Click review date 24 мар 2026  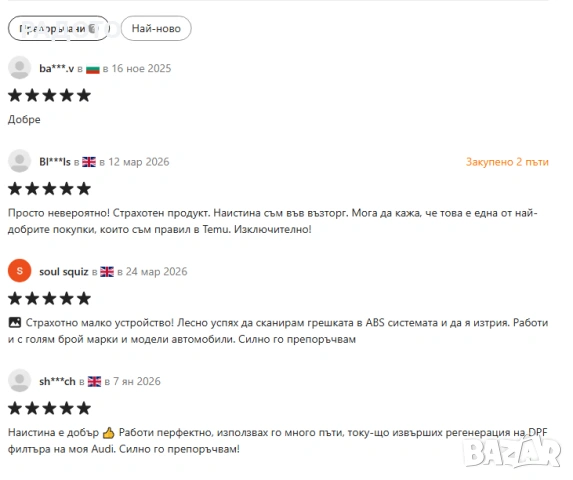[156, 271]
